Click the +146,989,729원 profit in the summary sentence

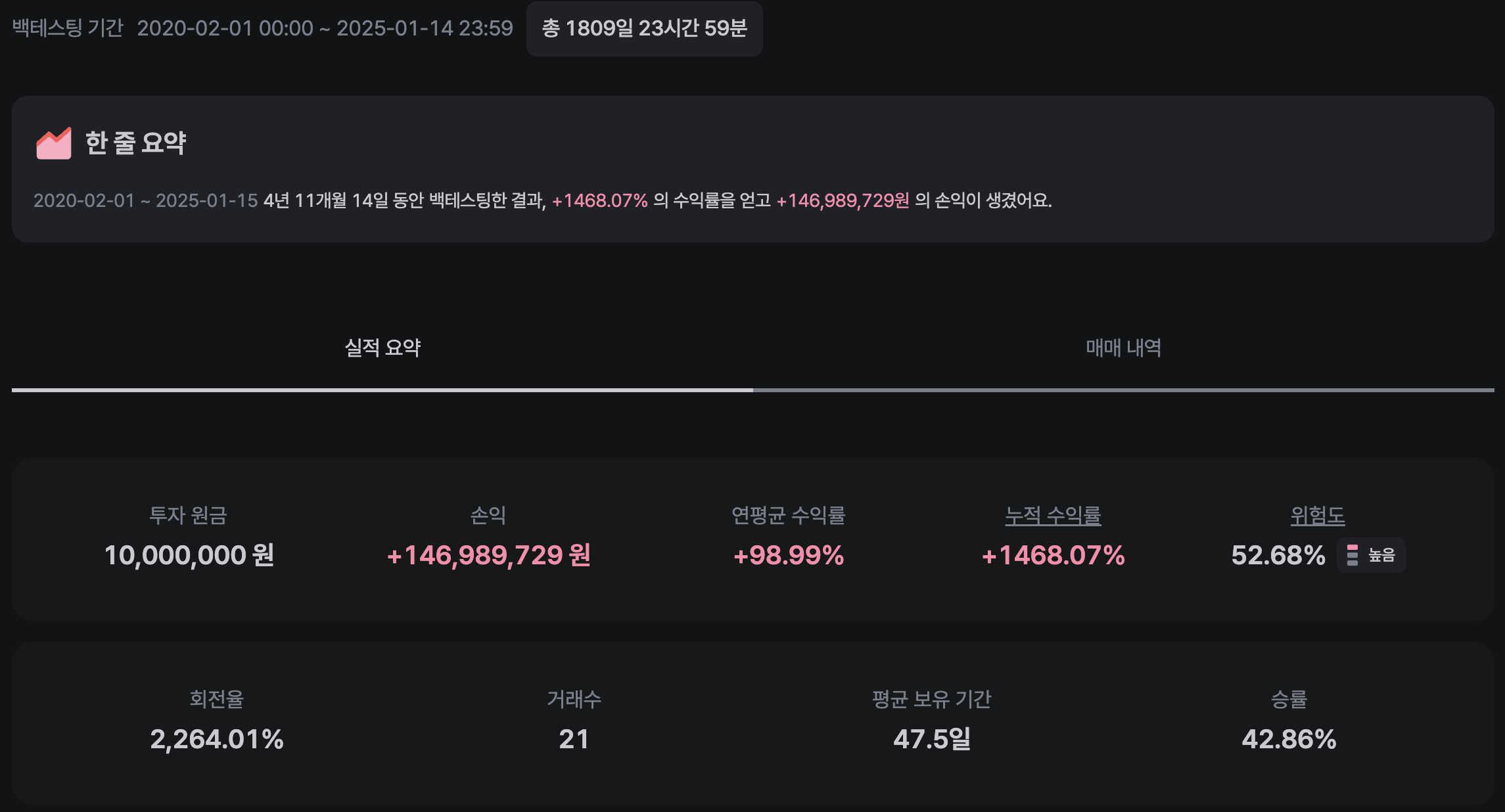coord(843,200)
